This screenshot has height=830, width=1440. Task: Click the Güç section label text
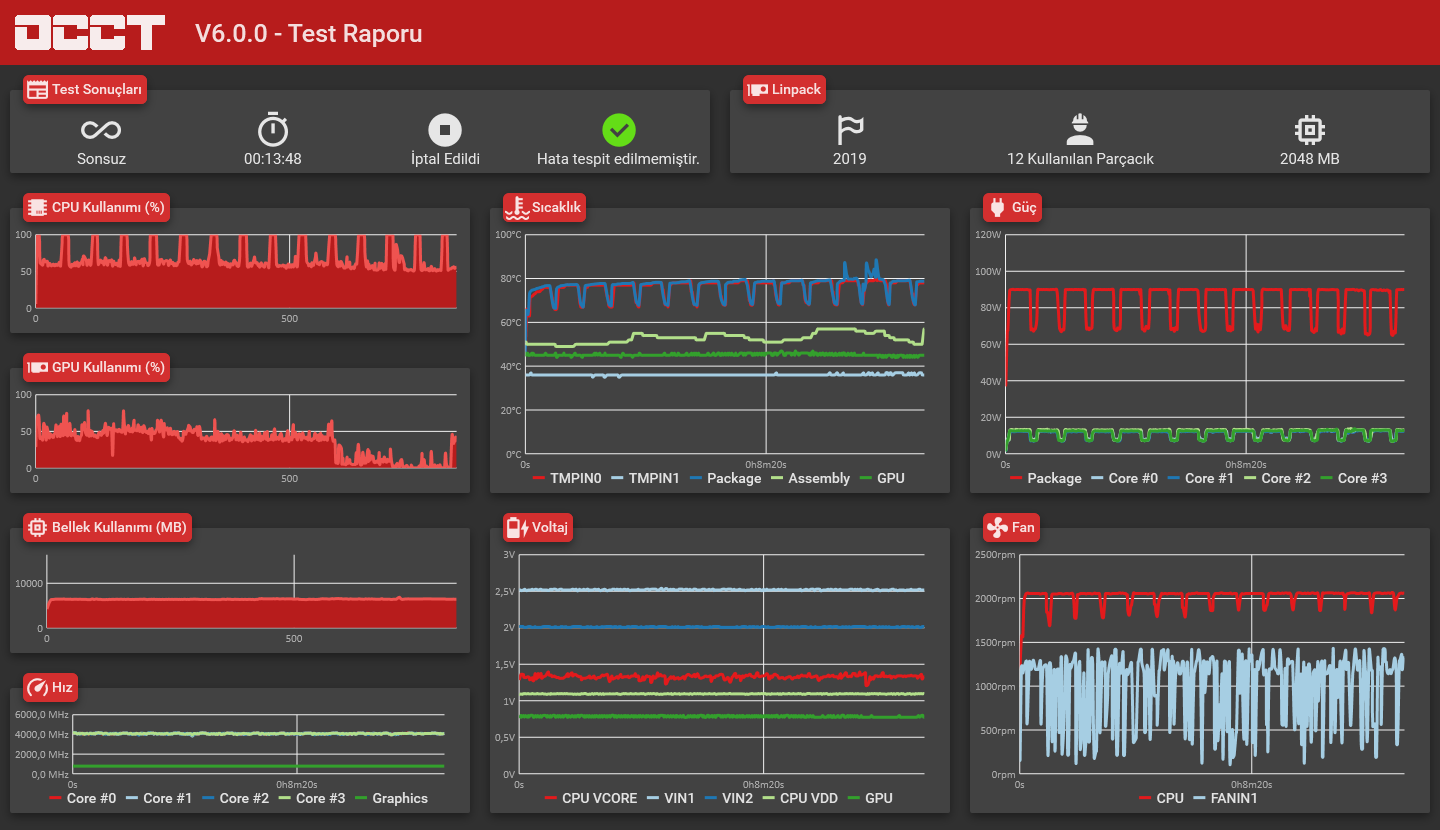point(1024,208)
